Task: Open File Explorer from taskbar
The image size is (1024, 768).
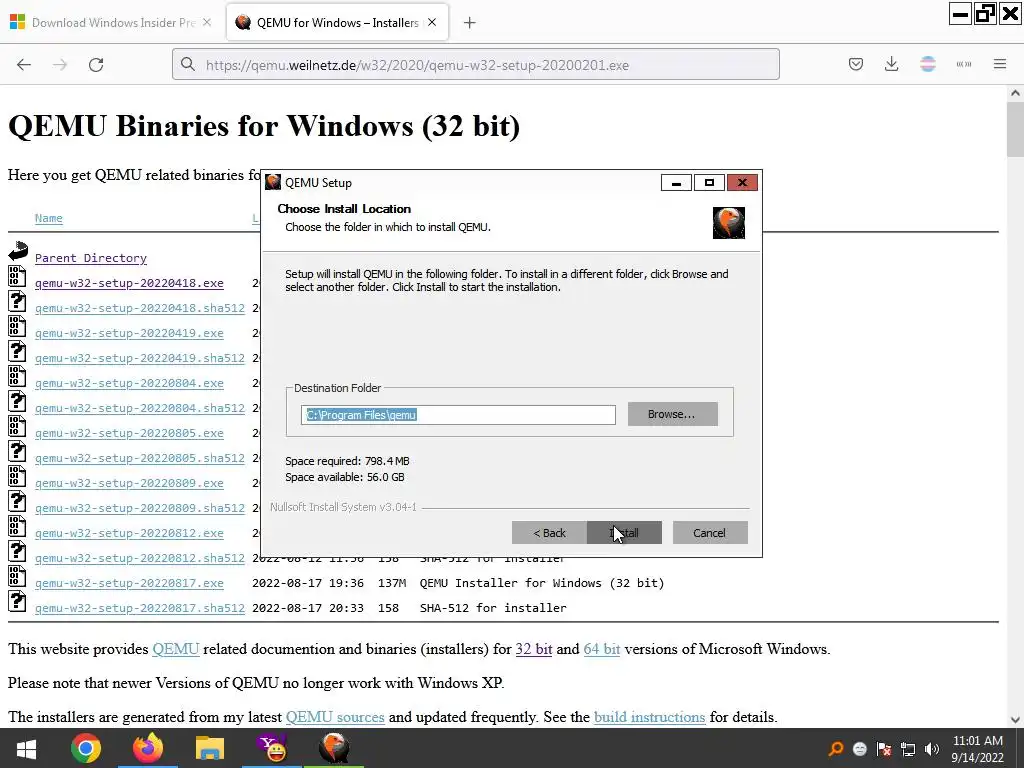Action: [210, 748]
